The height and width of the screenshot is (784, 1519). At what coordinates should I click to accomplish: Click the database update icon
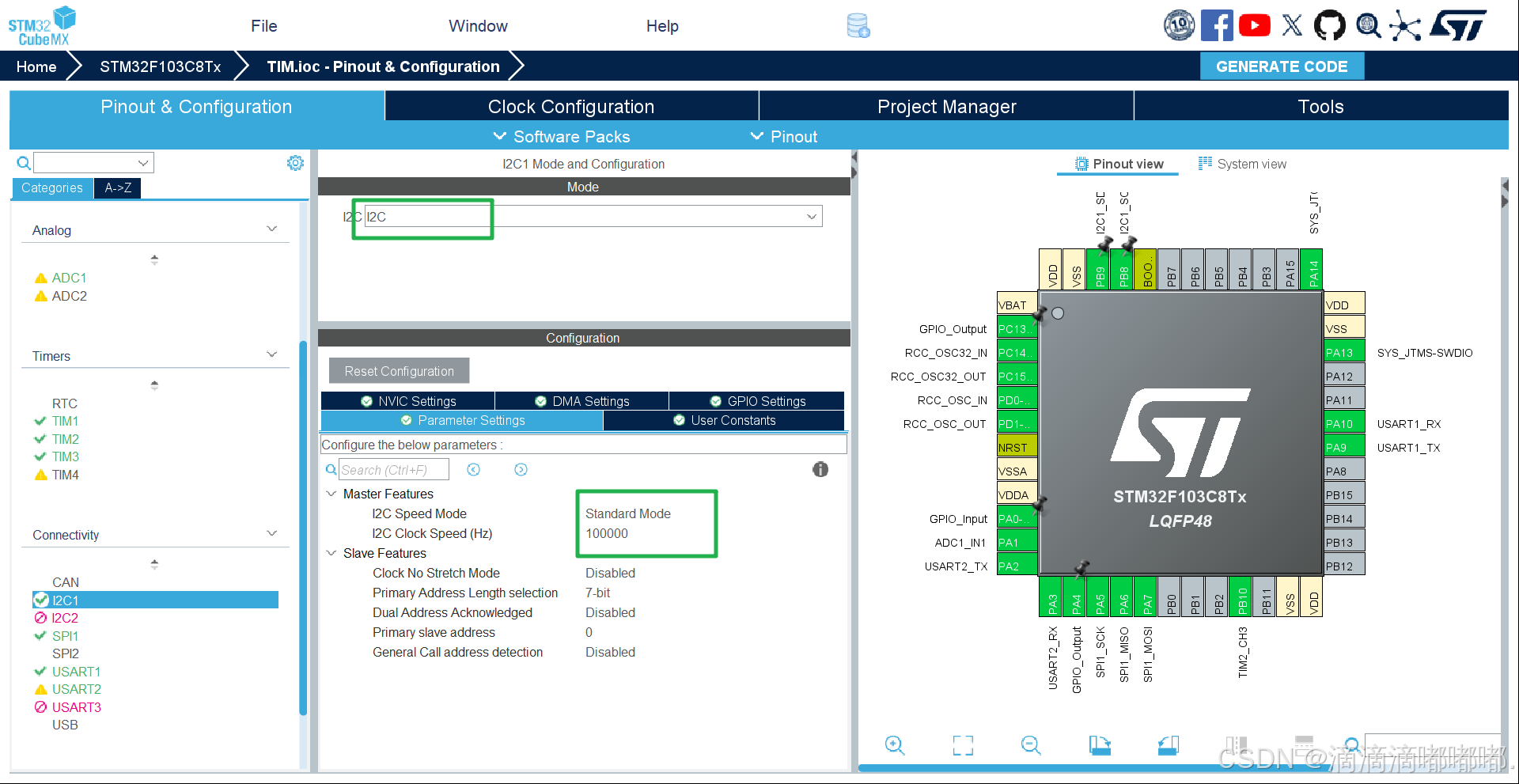[x=858, y=26]
